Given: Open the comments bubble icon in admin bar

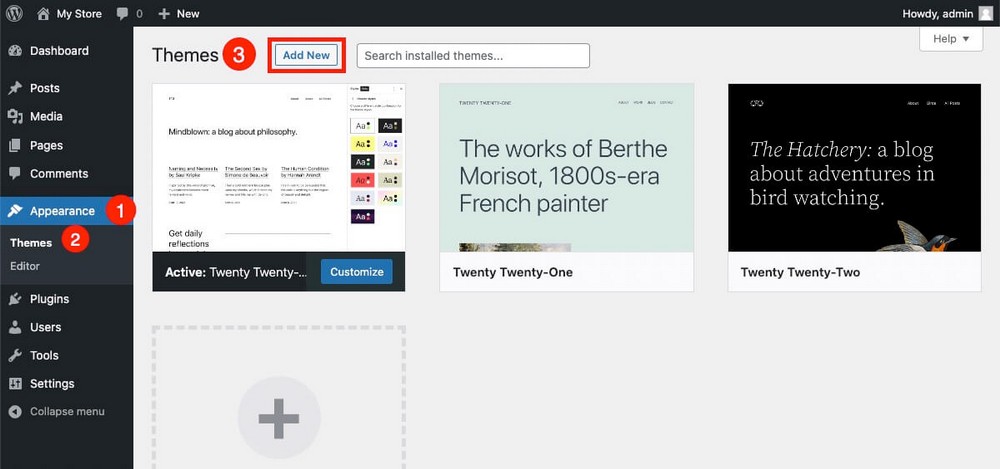Looking at the screenshot, I should [x=123, y=13].
